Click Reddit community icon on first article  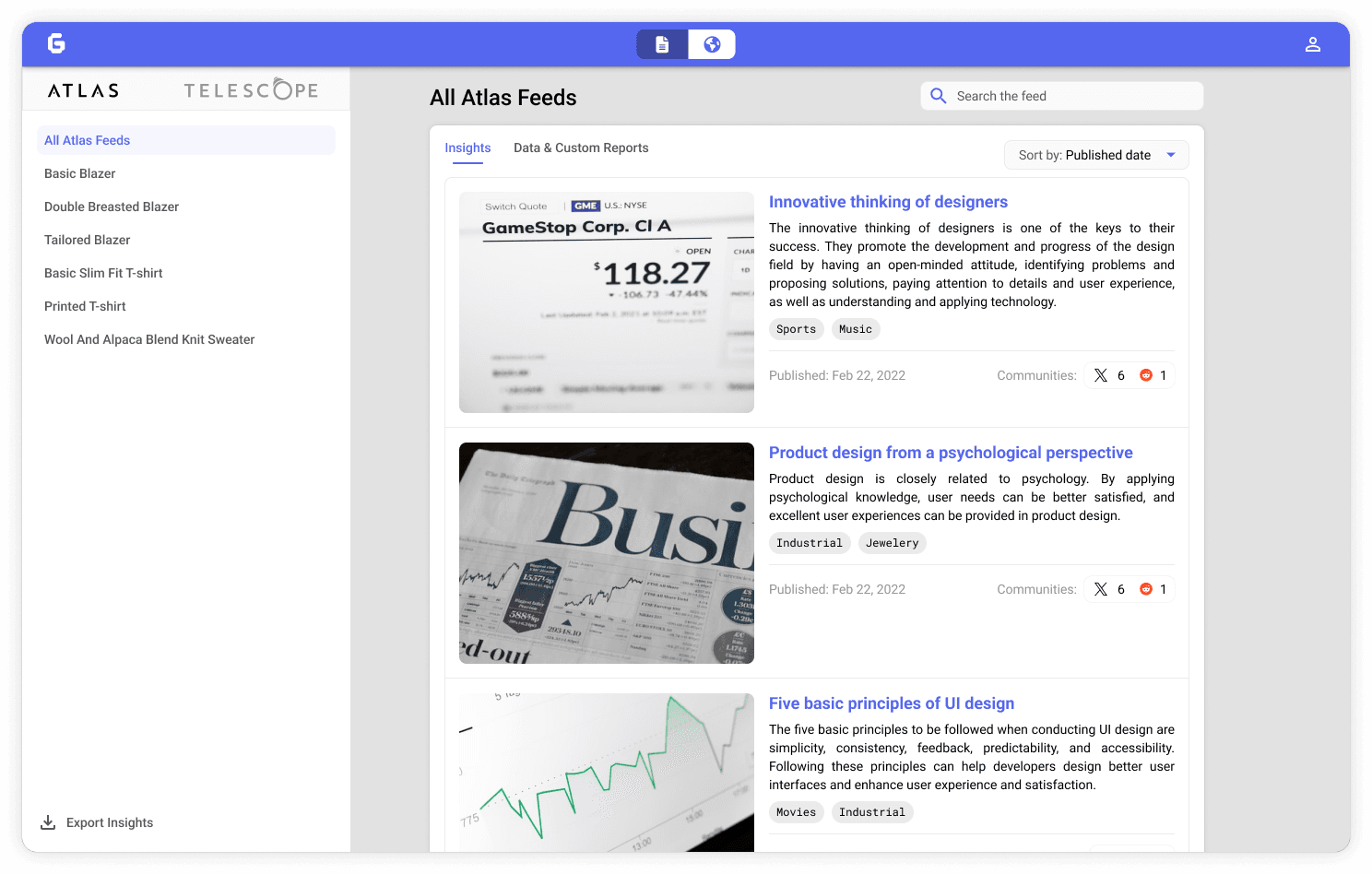pos(1146,375)
